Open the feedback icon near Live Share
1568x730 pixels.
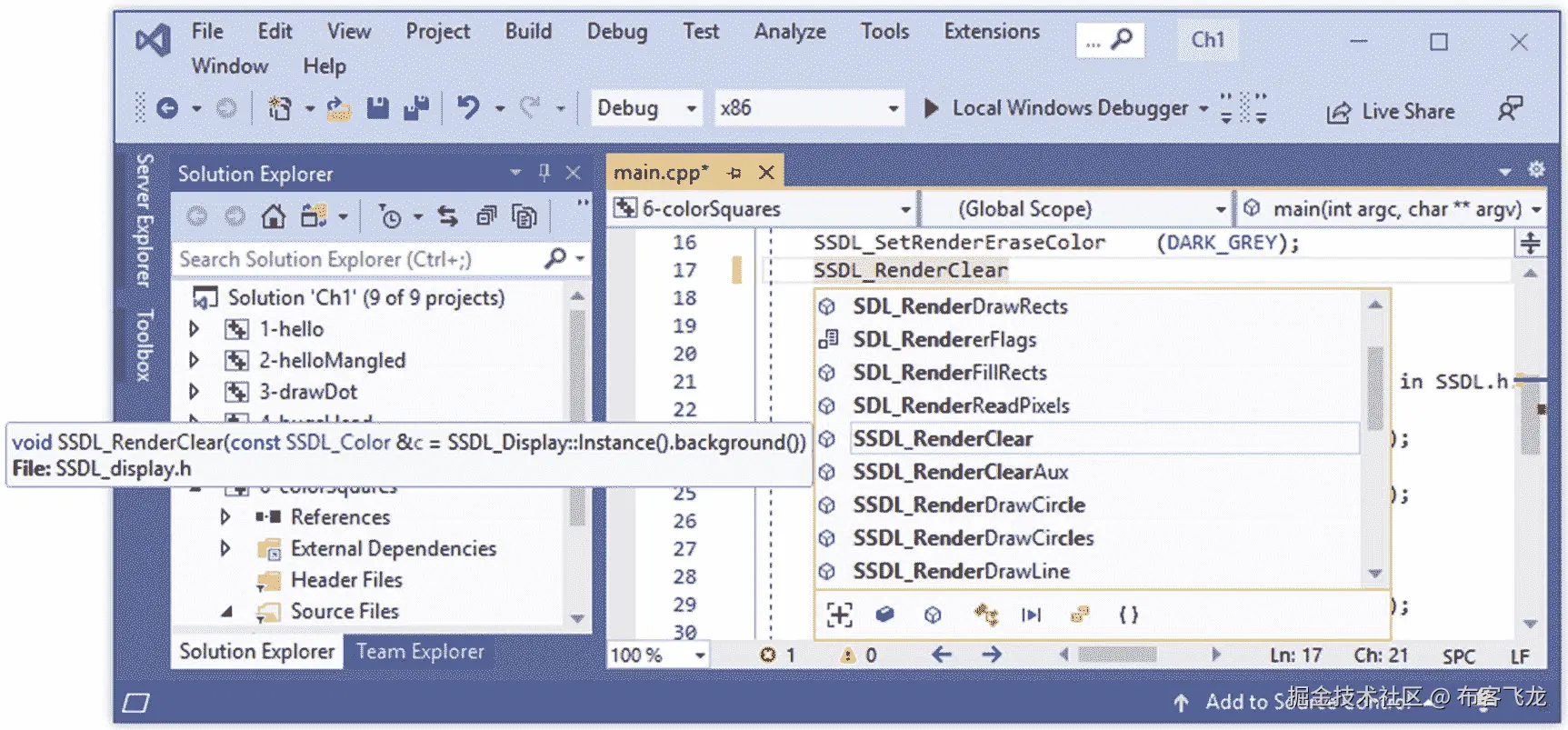click(1510, 109)
